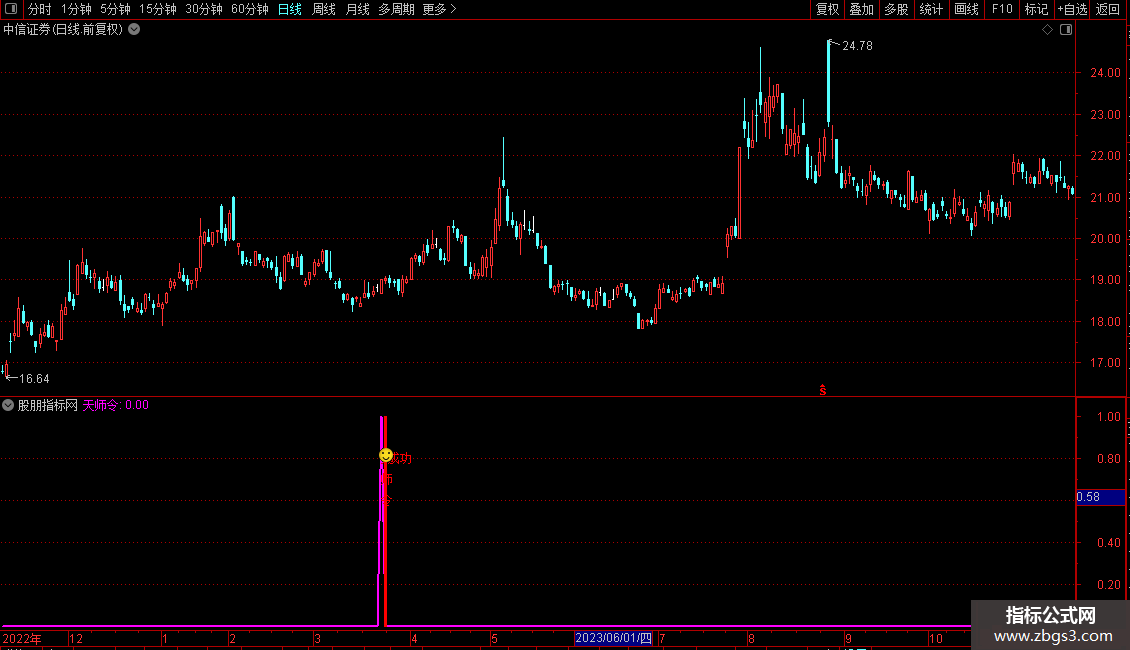Open 多股 multi-stock view

896,9
